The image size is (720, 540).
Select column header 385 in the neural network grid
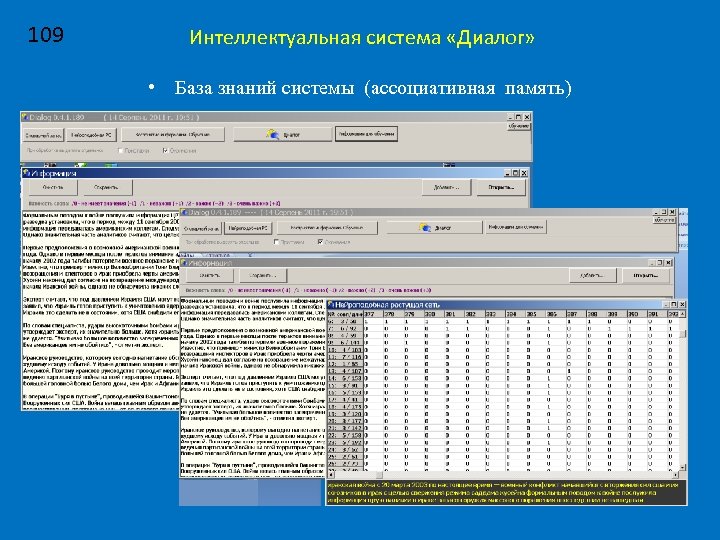[535, 314]
